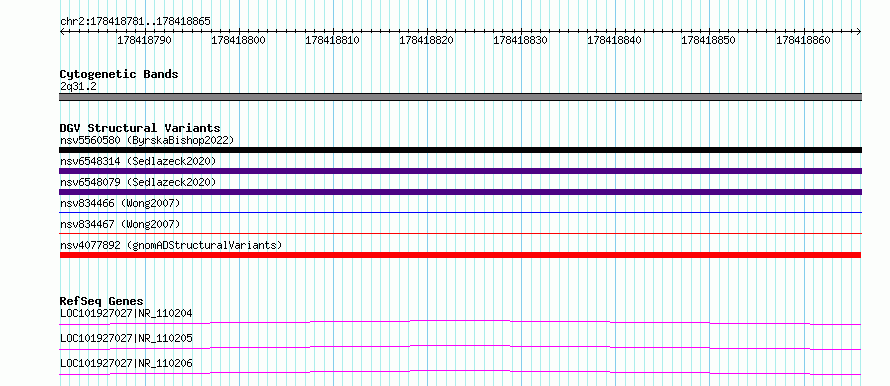Open LOC101927027|NR_110206 gene label
890x386 pixels.
[x=126, y=363]
